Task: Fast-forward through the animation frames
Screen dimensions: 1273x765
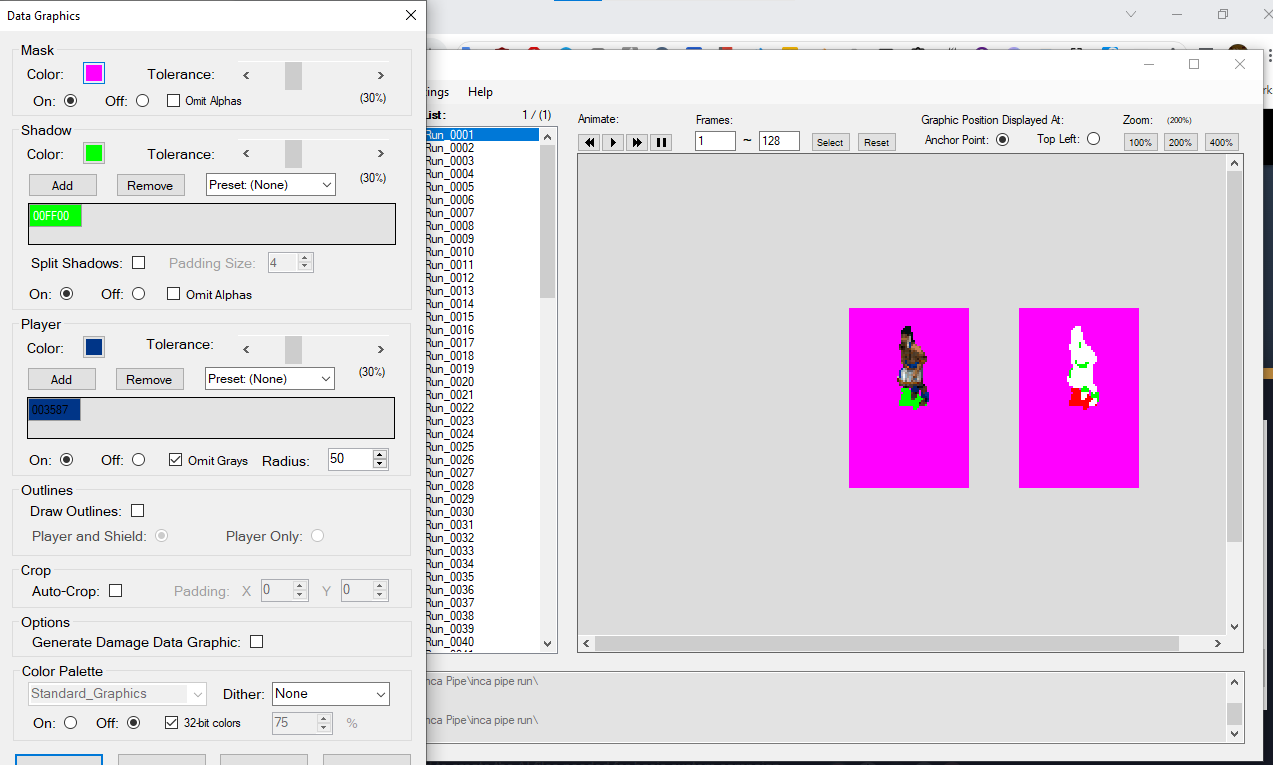Action: pos(637,142)
